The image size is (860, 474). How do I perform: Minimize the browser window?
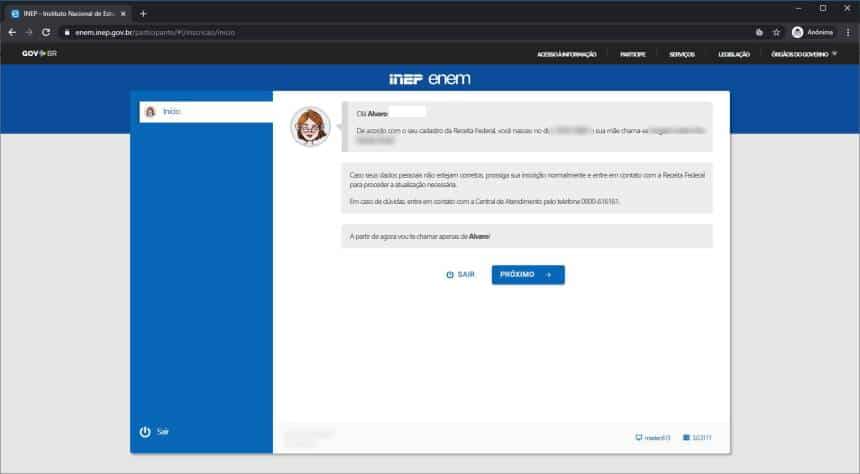799,8
